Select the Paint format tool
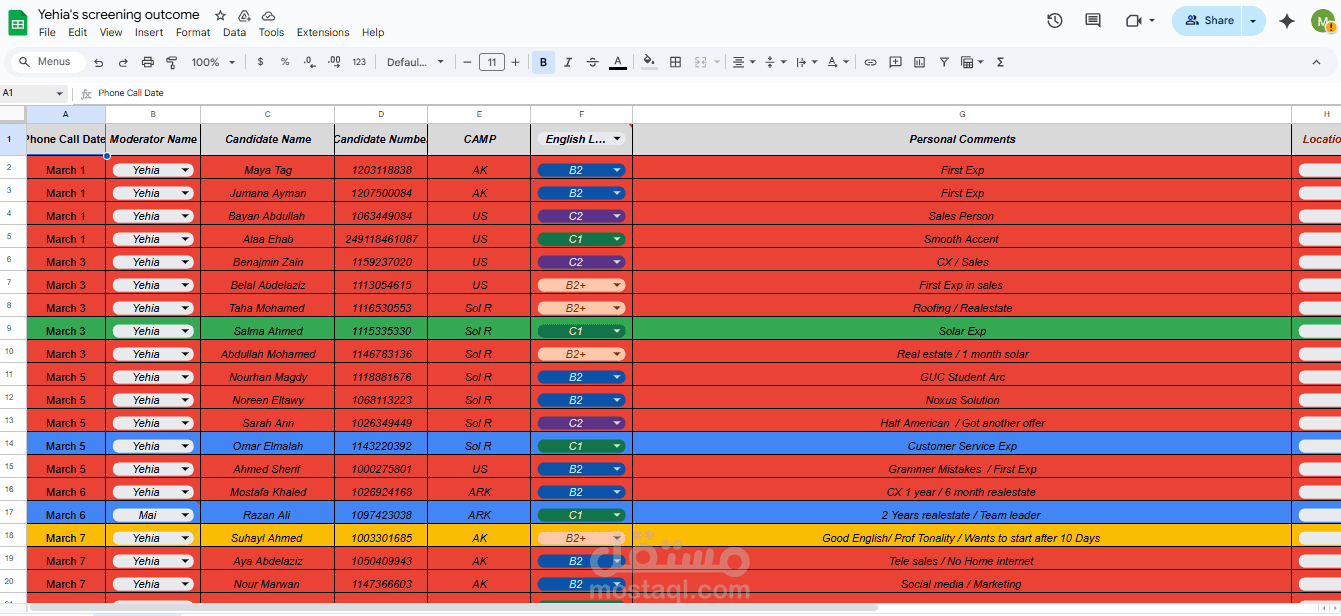The width and height of the screenshot is (1341, 616). (172, 62)
